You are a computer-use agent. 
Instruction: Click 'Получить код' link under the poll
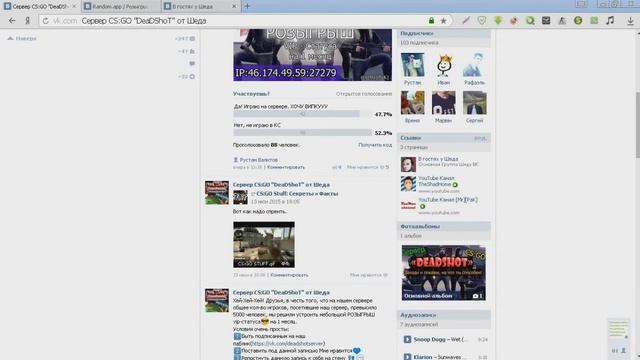click(375, 145)
